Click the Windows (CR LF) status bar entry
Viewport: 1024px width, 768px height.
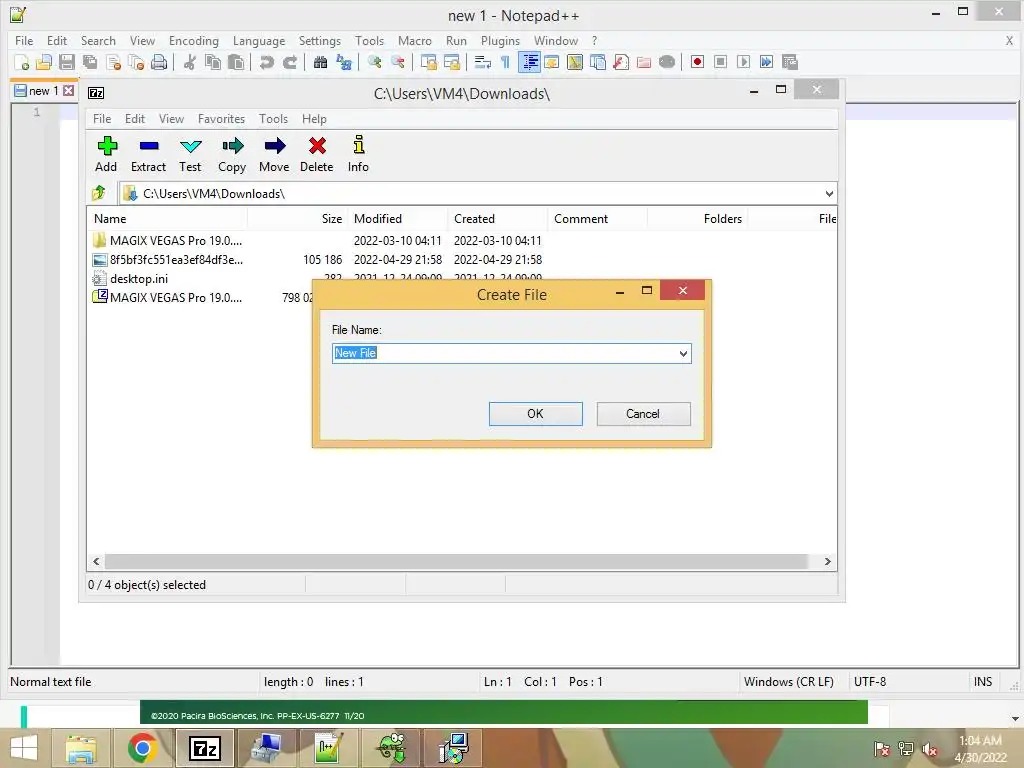[788, 682]
